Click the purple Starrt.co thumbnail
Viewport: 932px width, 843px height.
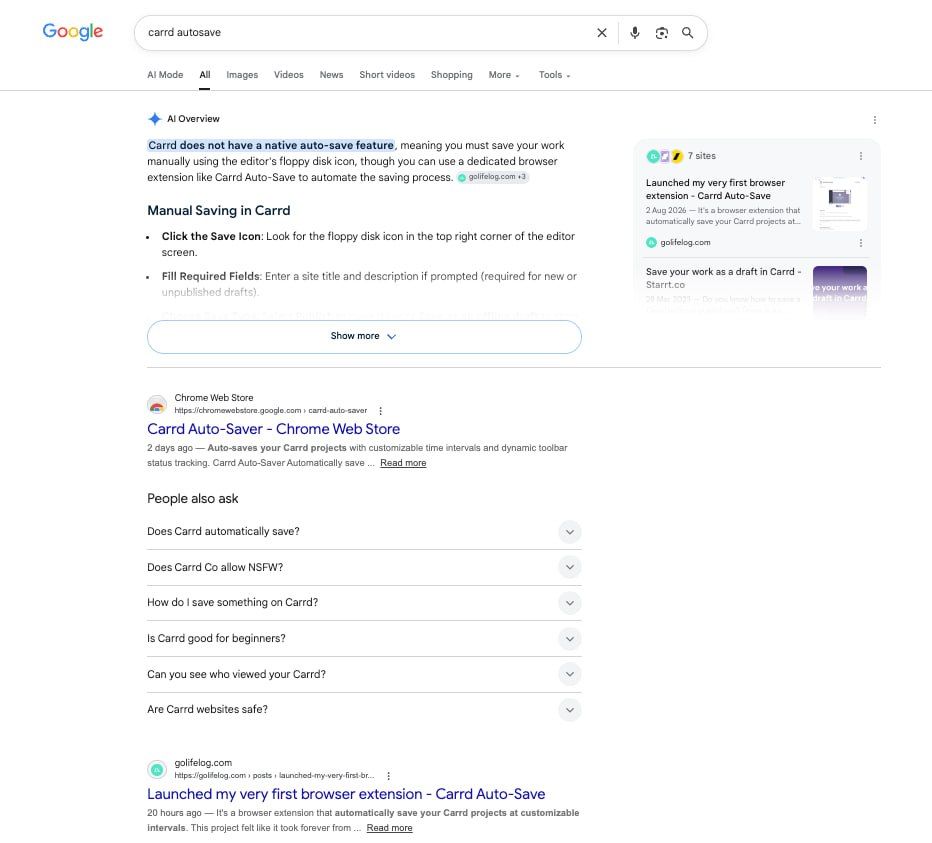(x=839, y=291)
